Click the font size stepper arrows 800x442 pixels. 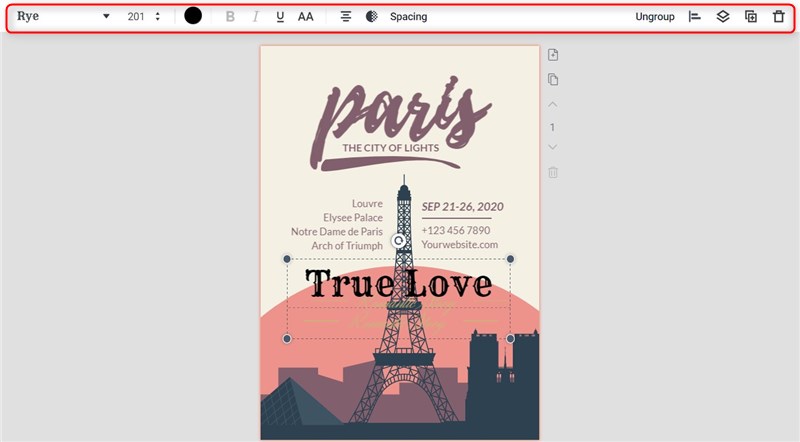[x=158, y=17]
